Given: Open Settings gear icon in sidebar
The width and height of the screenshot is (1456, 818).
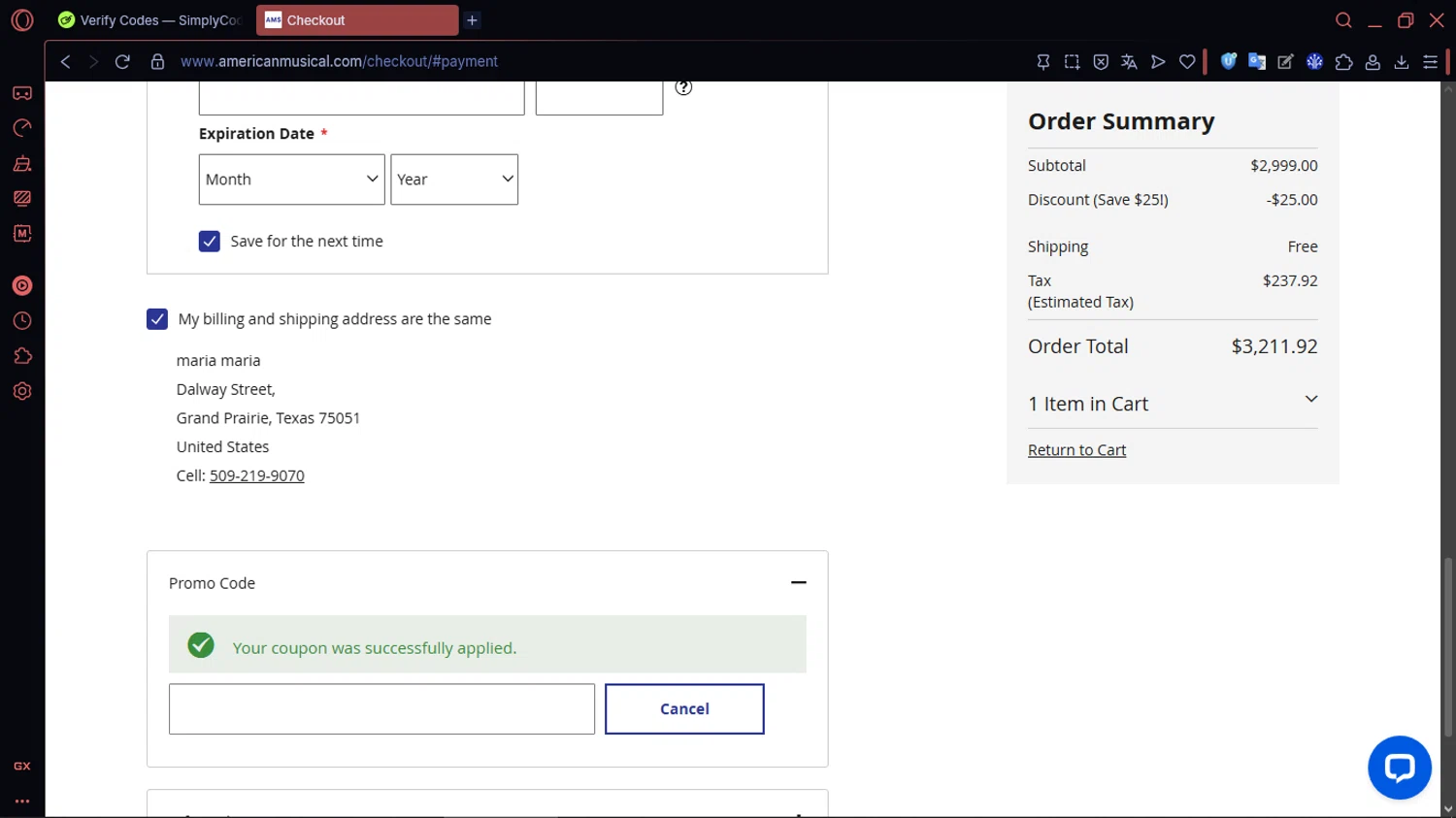Looking at the screenshot, I should [x=22, y=391].
